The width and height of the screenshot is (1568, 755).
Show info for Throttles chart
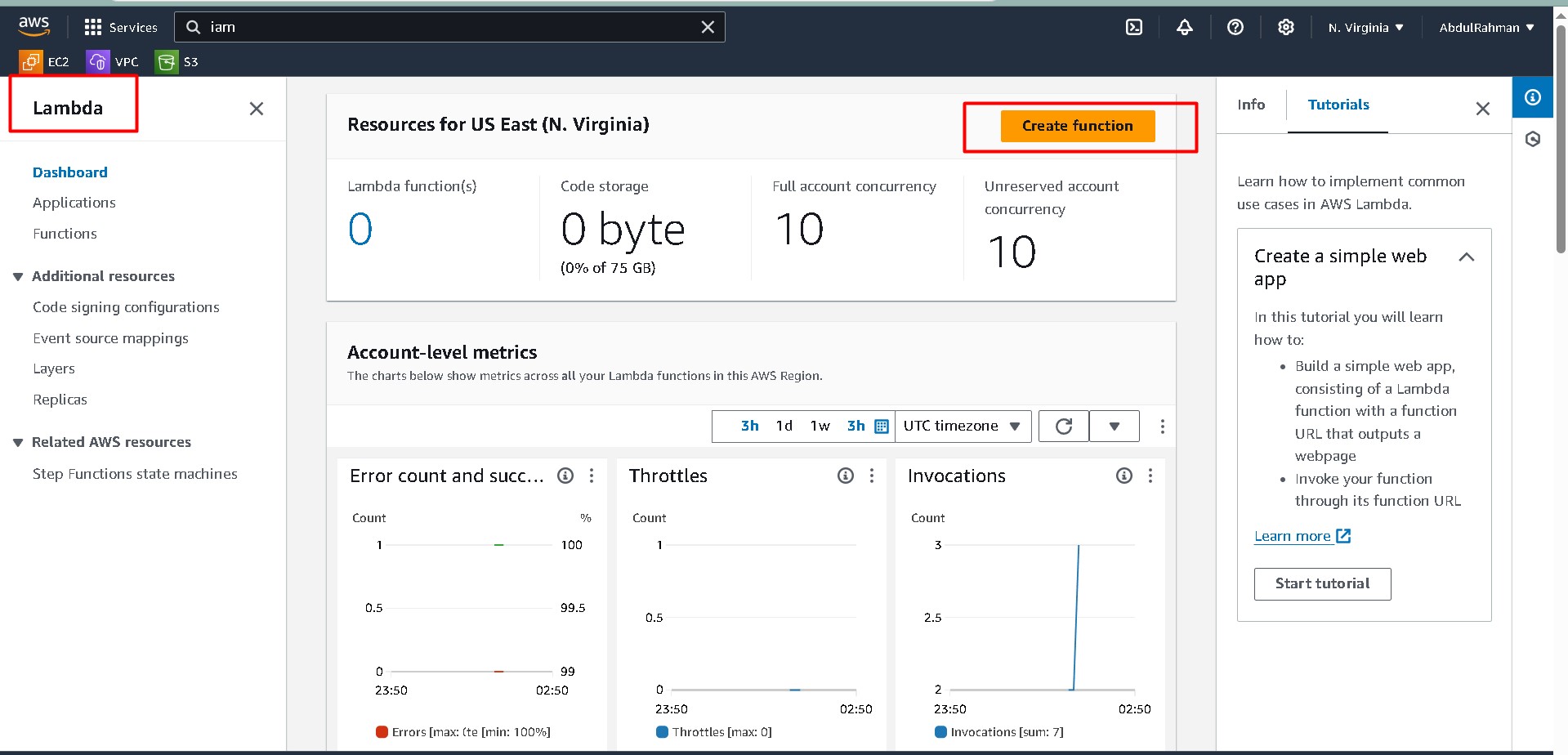coord(846,476)
